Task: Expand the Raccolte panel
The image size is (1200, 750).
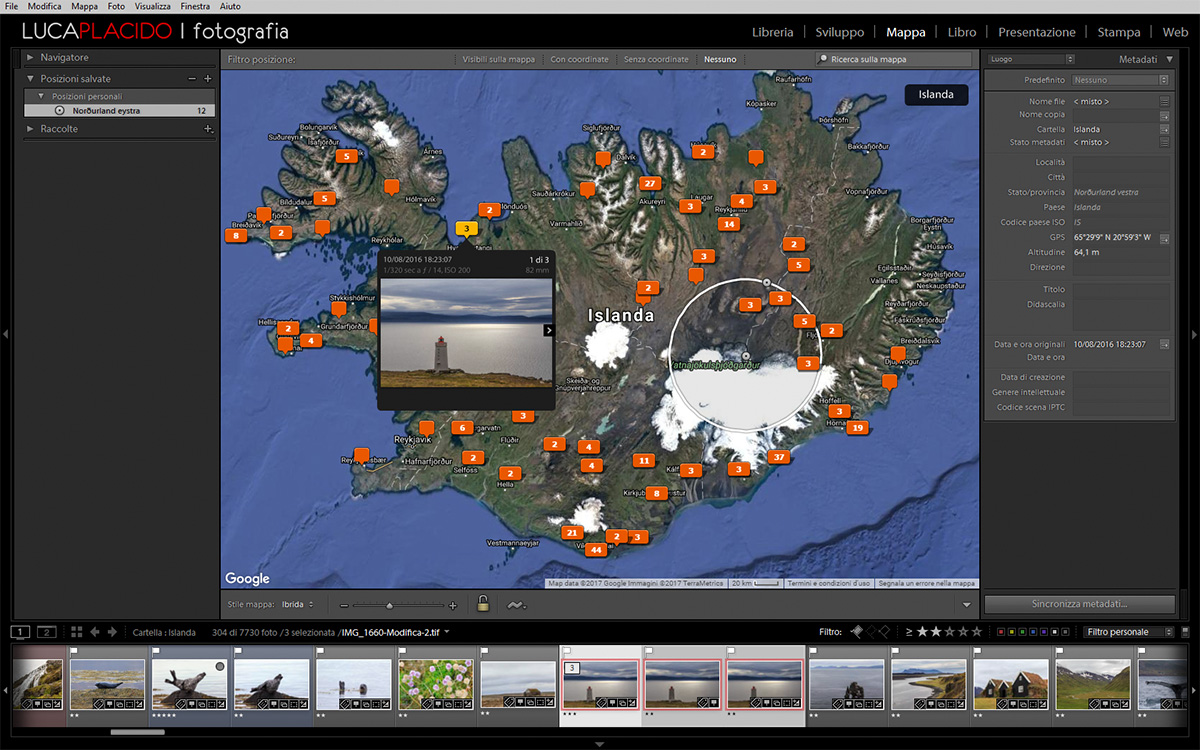Action: pos(30,129)
